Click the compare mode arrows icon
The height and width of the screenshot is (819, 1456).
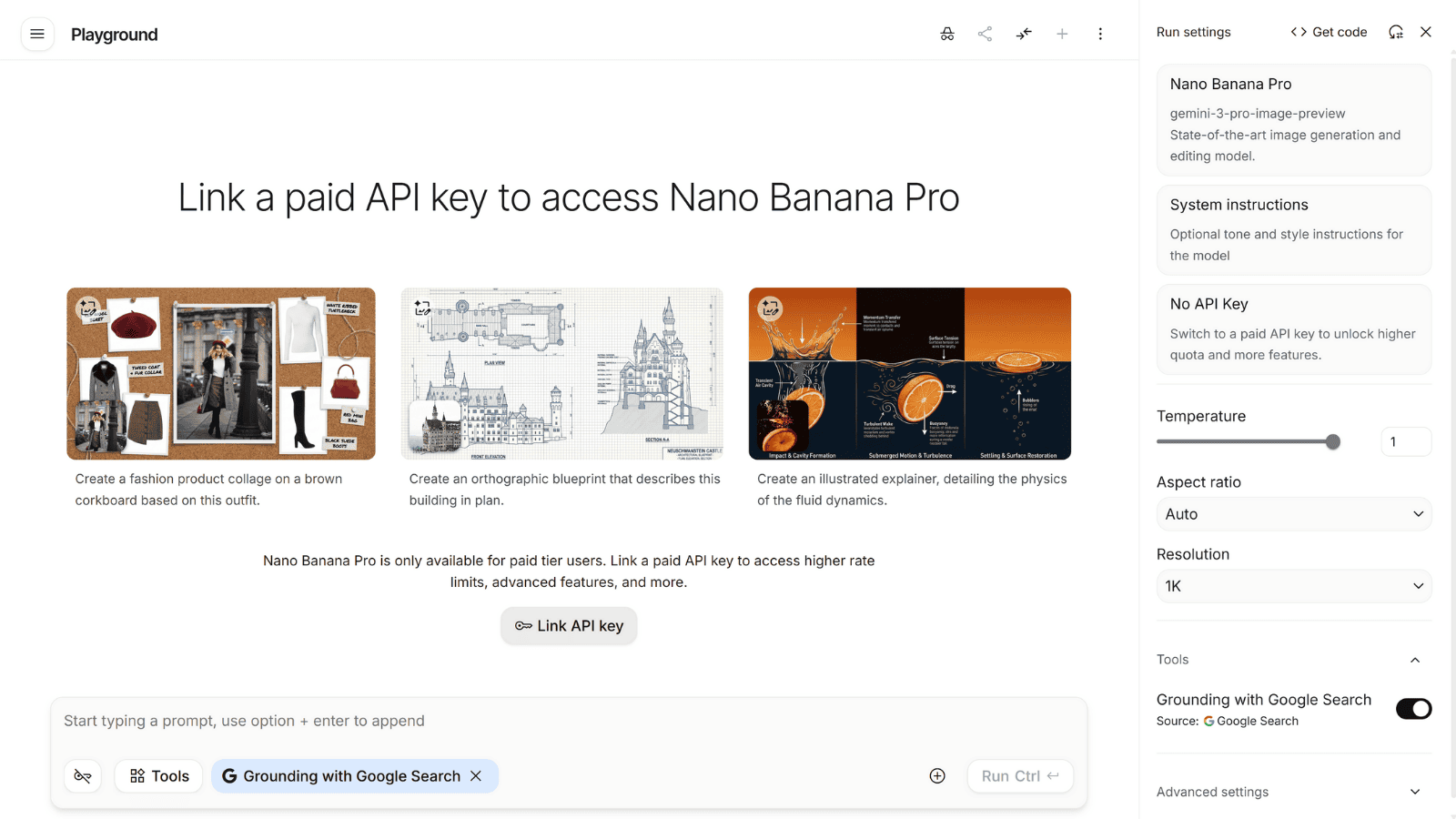click(x=1024, y=34)
